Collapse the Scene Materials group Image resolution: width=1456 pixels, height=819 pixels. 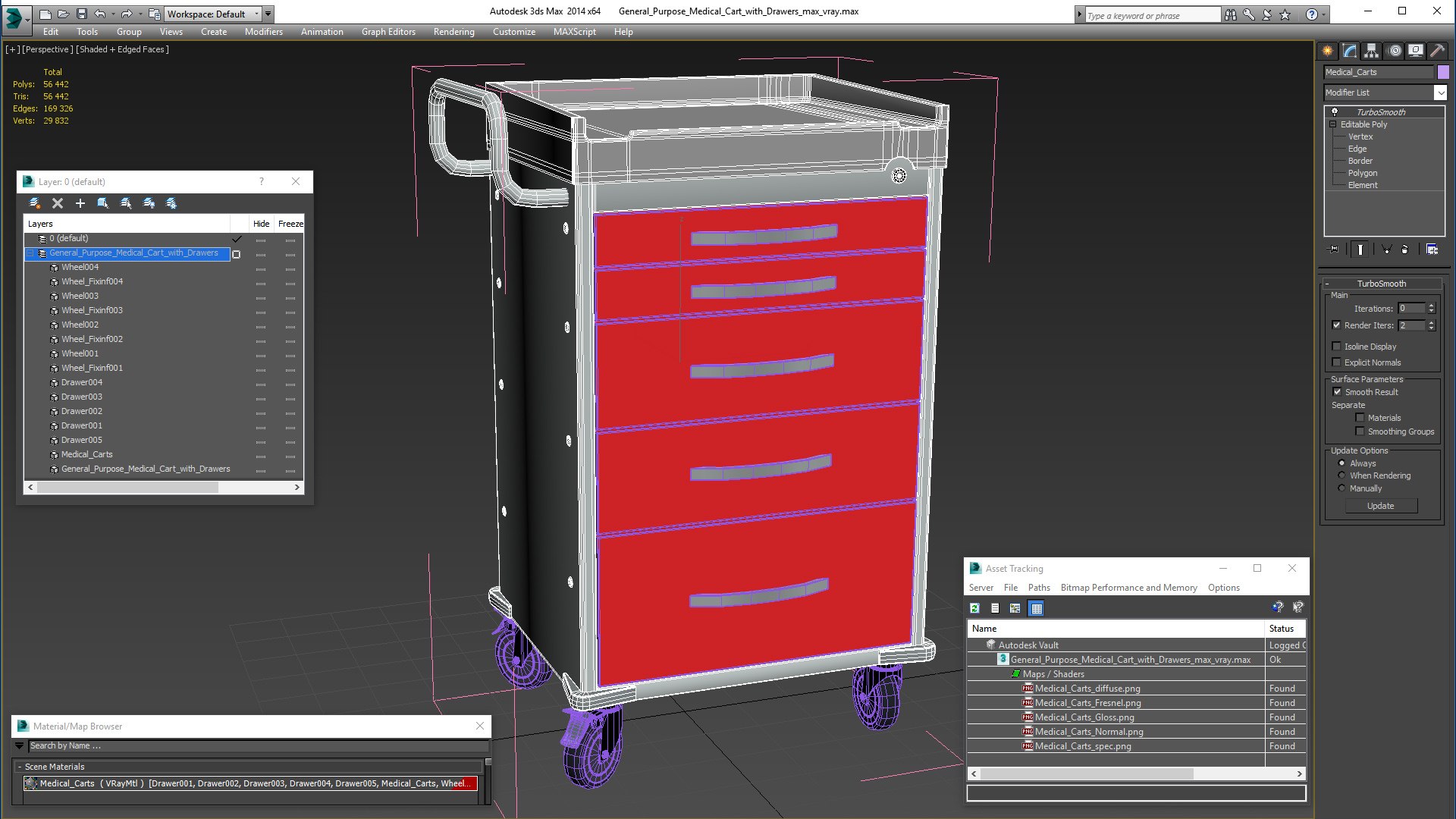coord(20,767)
